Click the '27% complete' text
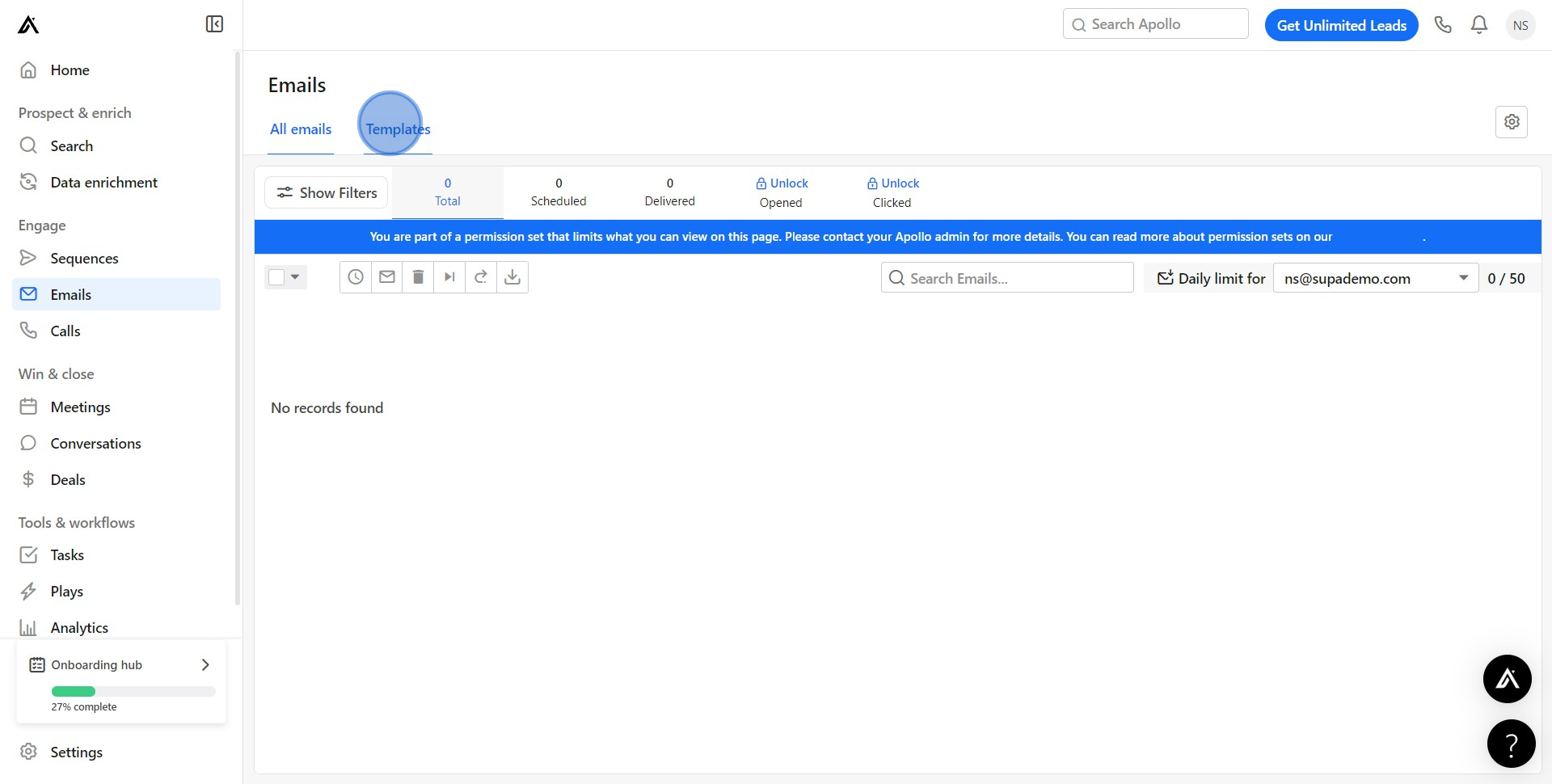 [x=84, y=707]
